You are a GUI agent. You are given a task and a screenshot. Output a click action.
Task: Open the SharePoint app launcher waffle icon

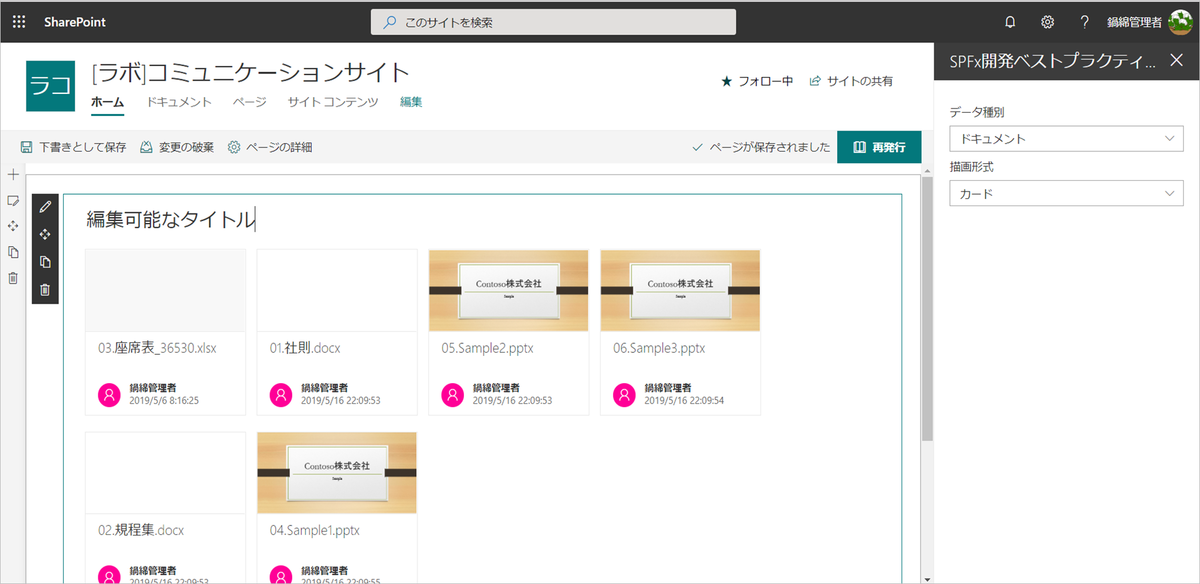click(18, 21)
